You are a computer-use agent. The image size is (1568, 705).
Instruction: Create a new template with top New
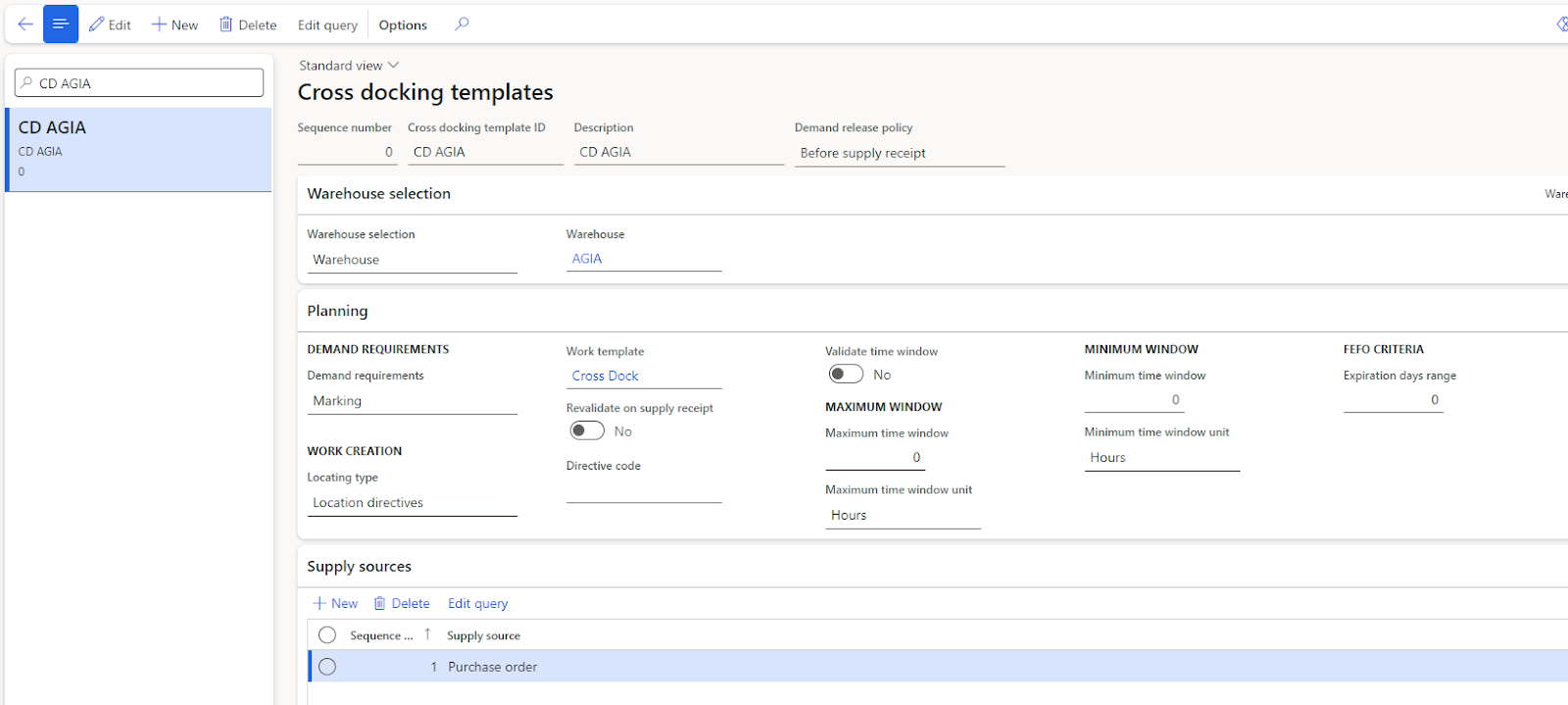click(174, 25)
